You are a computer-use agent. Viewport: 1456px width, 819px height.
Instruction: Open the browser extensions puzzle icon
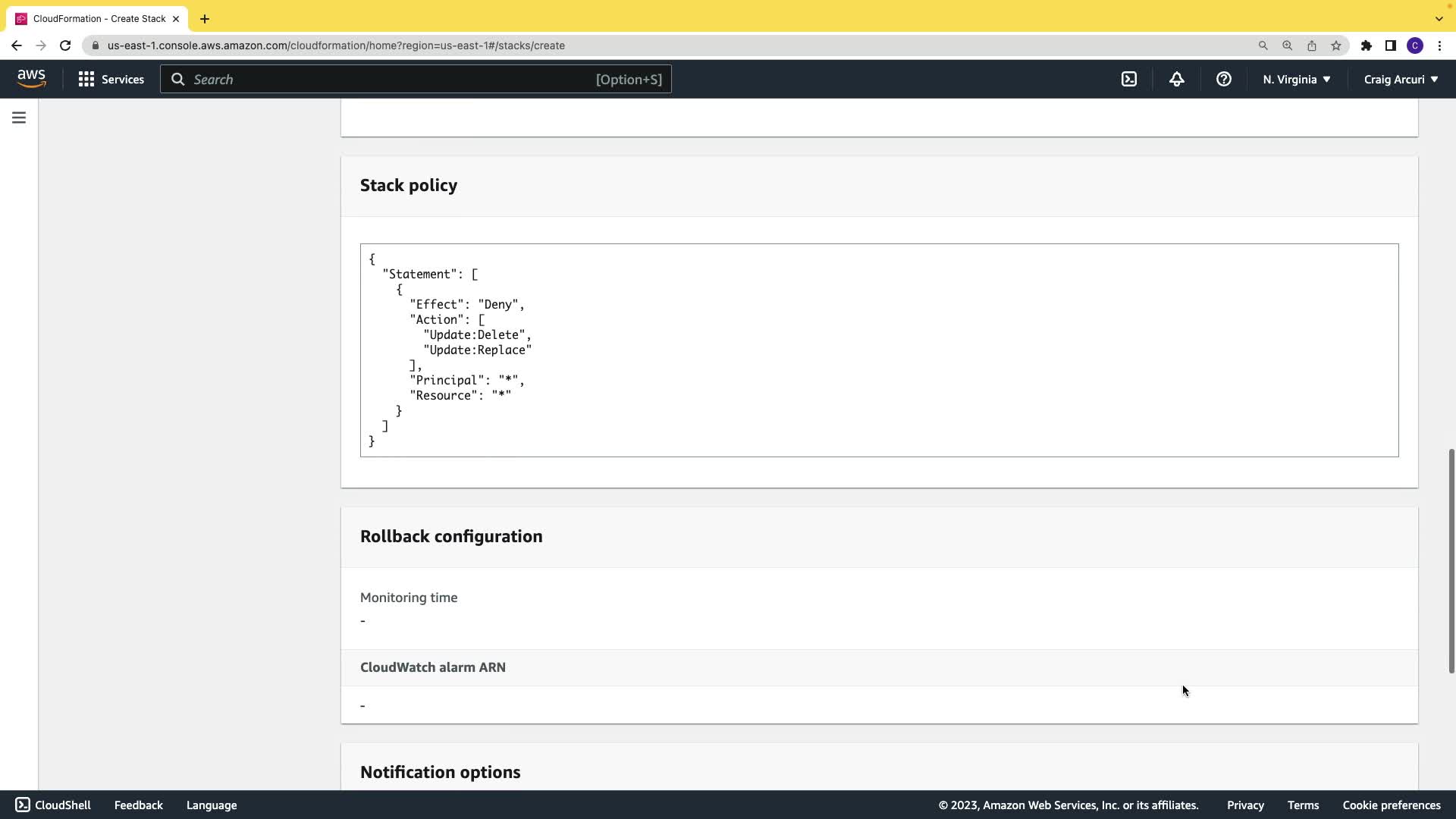coord(1366,45)
